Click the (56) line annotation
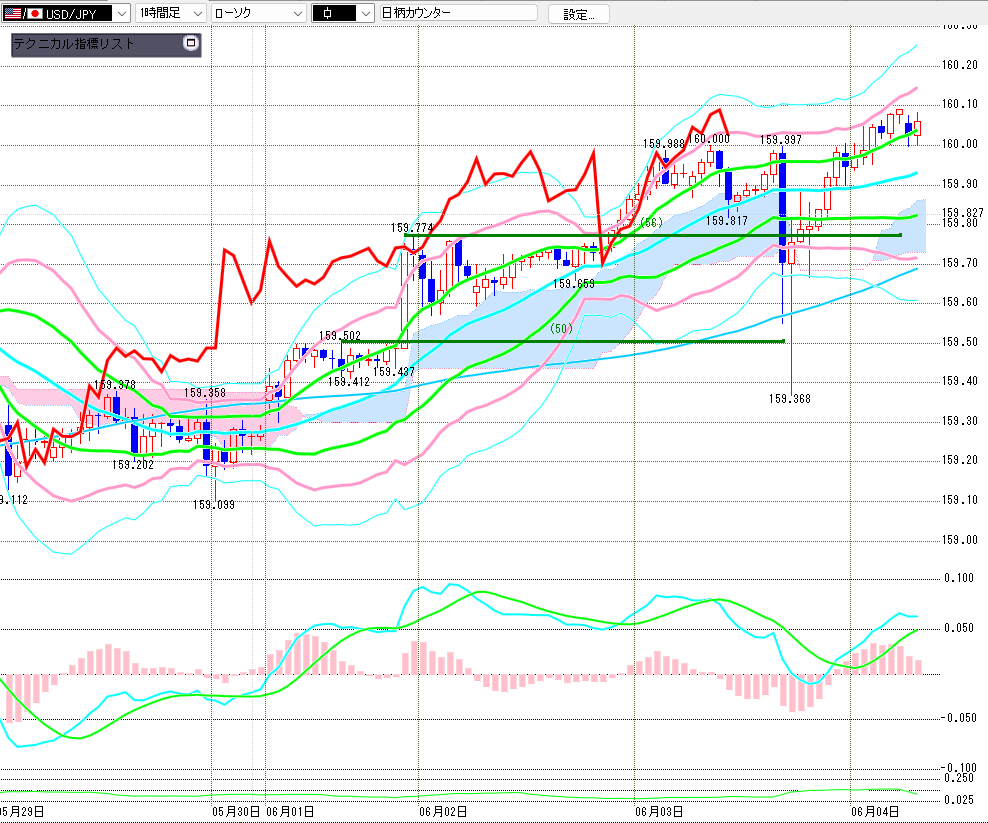The height and width of the screenshot is (823, 988). [651, 222]
